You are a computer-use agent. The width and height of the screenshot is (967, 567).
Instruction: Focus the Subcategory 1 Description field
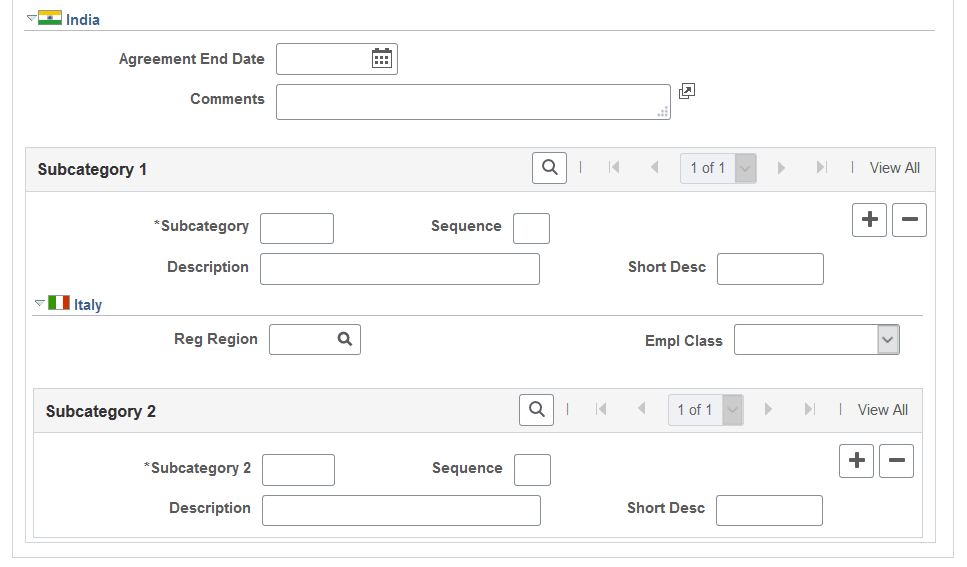(x=399, y=269)
